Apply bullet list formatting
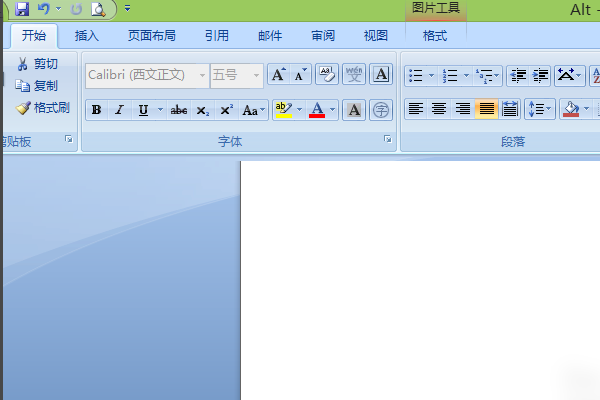This screenshot has height=400, width=600. tap(416, 75)
